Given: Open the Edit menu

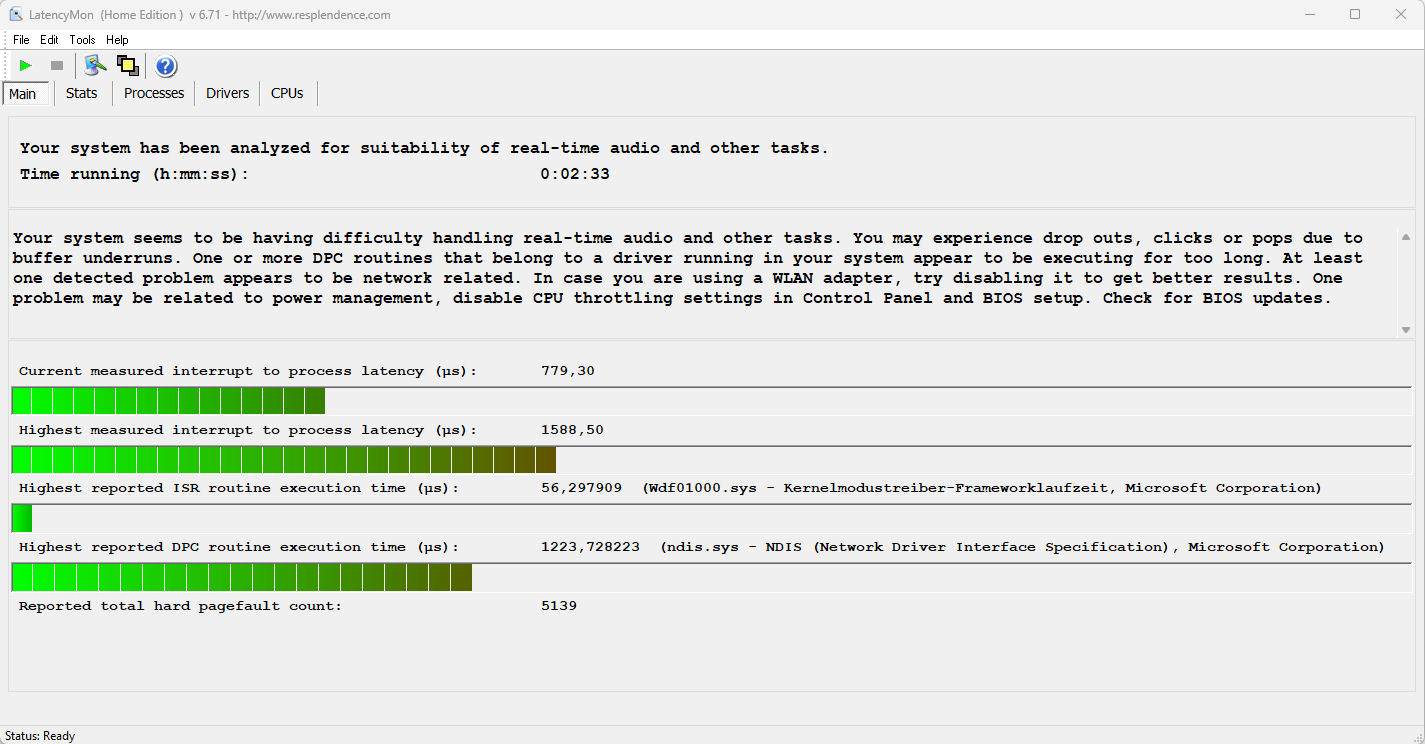Looking at the screenshot, I should tap(49, 40).
